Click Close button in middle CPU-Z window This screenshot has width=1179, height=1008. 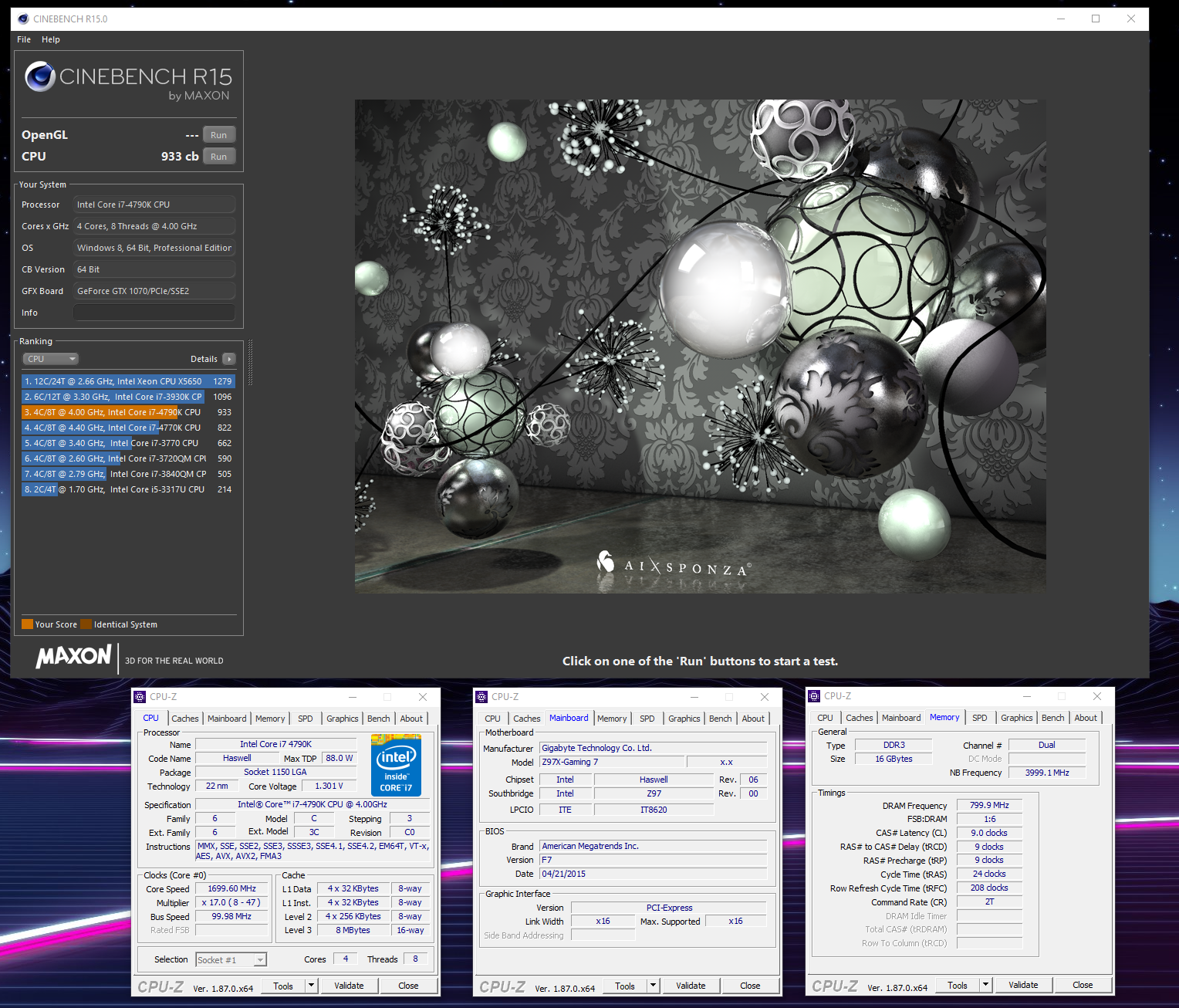(x=750, y=986)
